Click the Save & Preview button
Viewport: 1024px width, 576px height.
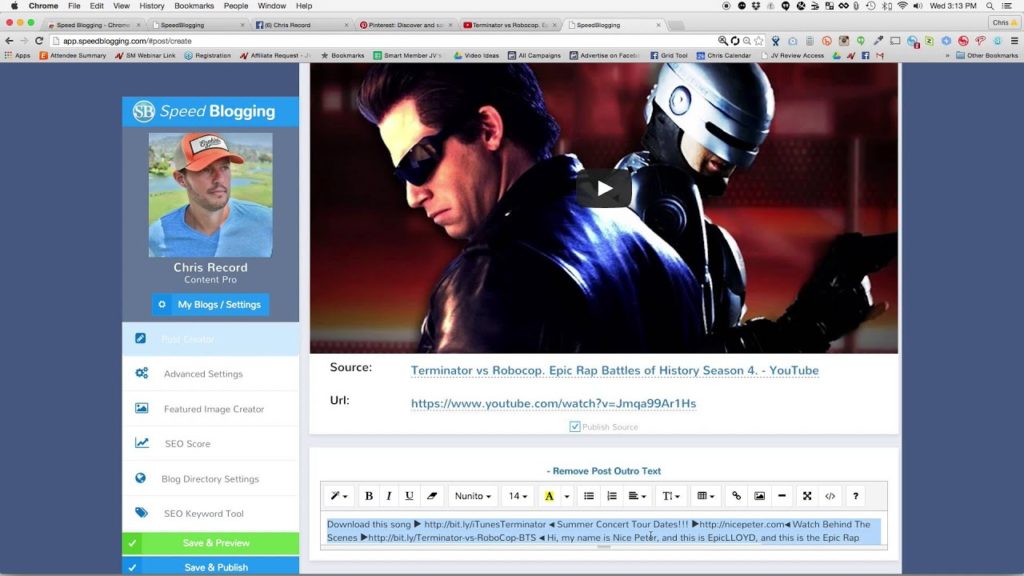click(x=210, y=543)
